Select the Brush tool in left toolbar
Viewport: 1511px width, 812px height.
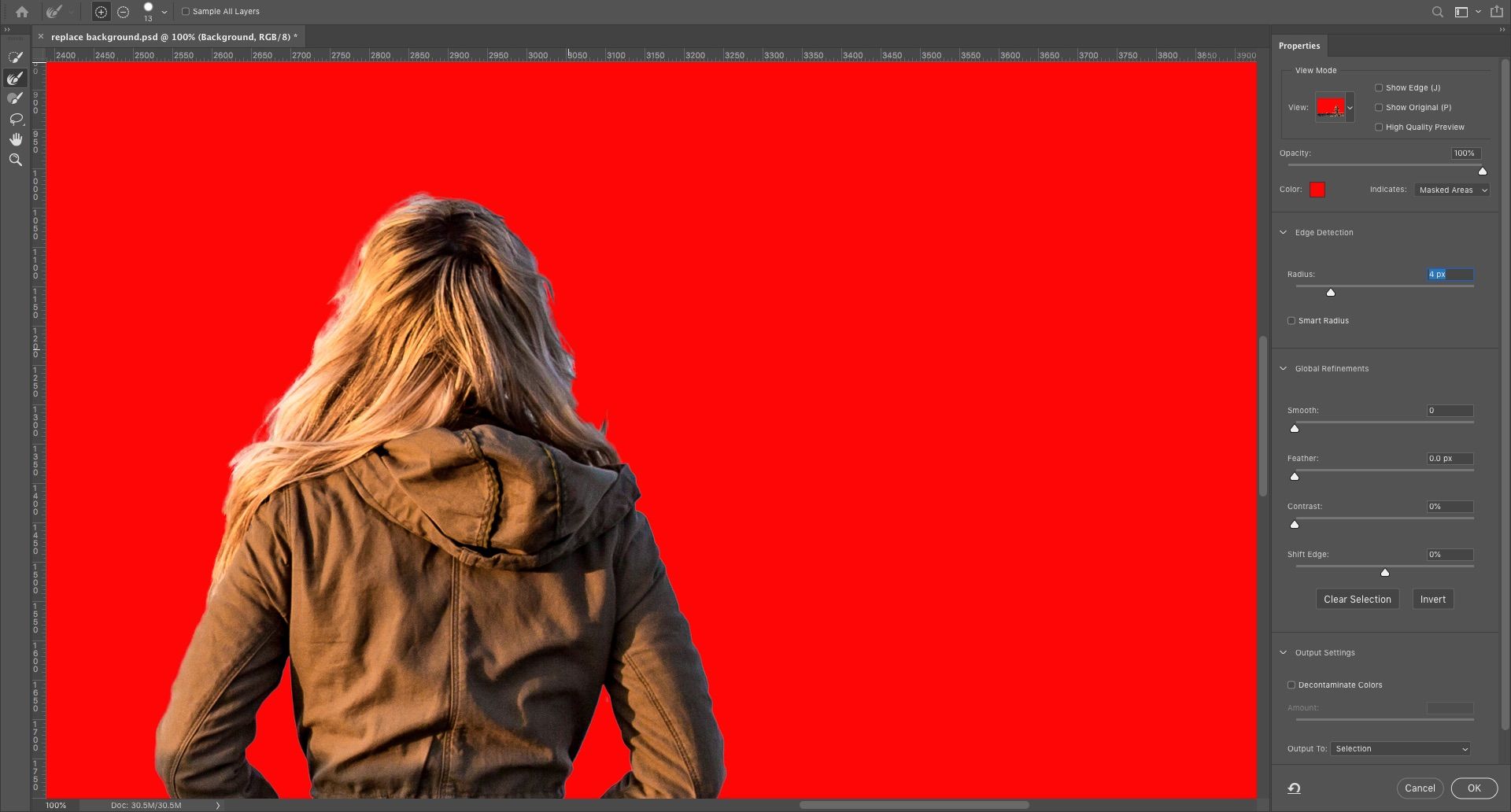(x=15, y=98)
